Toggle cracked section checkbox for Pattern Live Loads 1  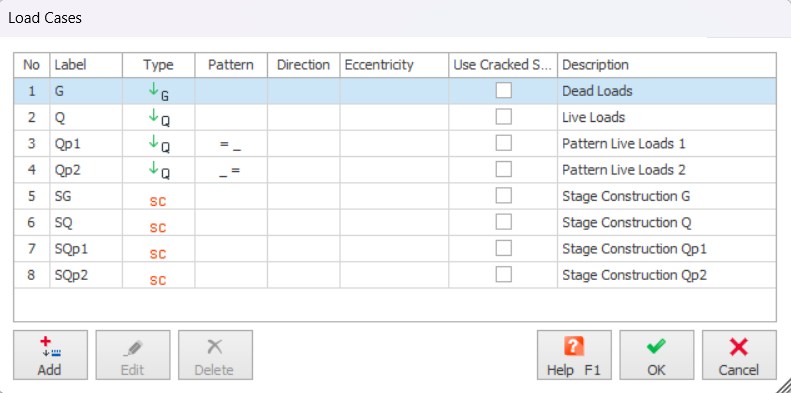(503, 143)
